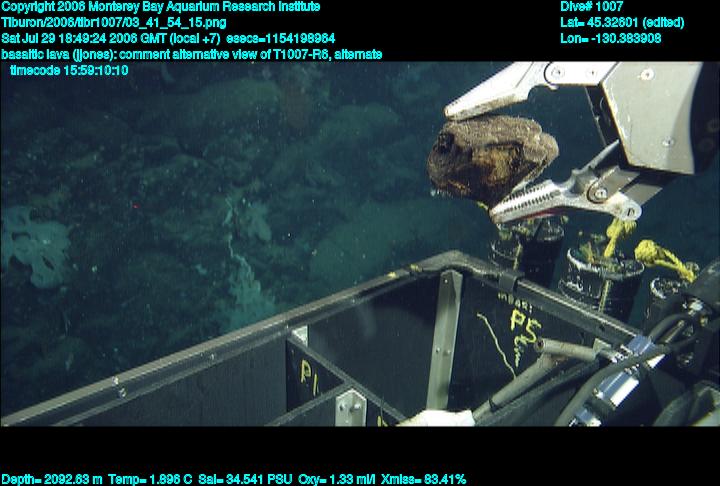Click the basaltic lava comment line
720x486 pixels.
(191, 54)
